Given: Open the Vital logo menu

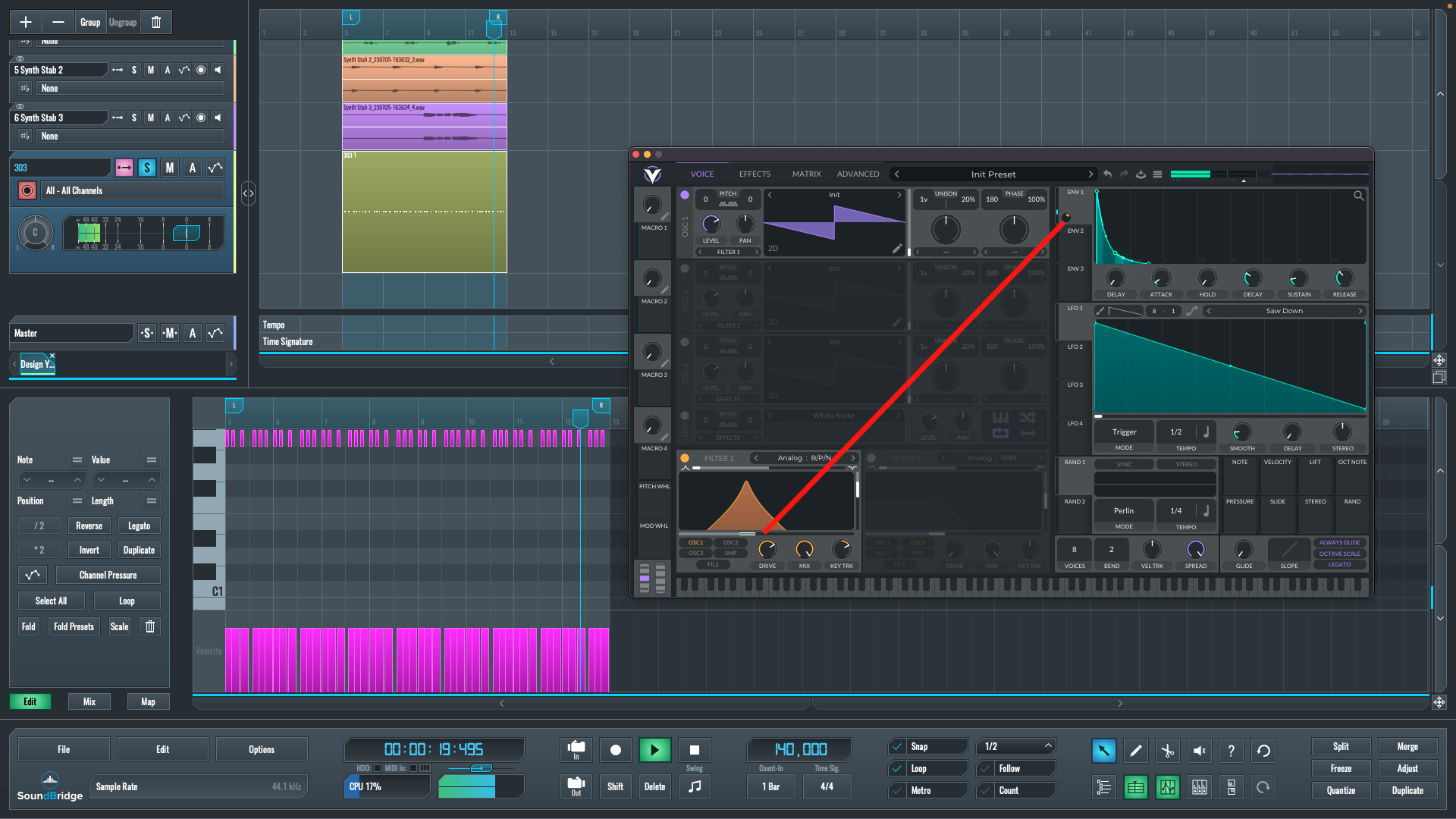Looking at the screenshot, I should point(652,175).
